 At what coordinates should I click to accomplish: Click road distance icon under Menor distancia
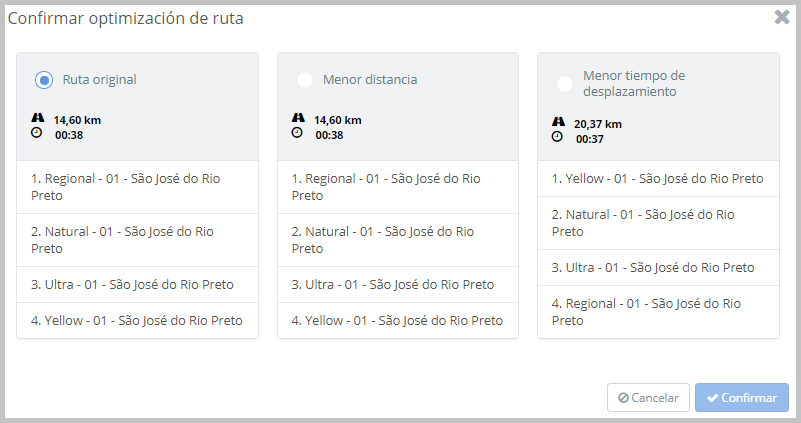(298, 118)
